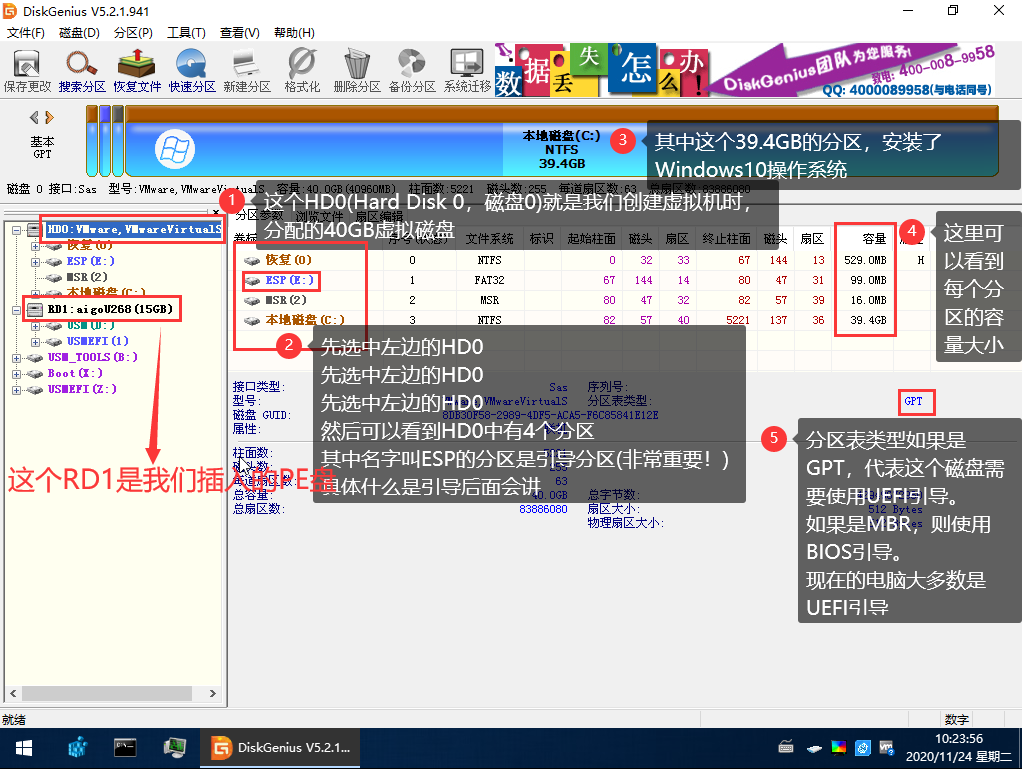
Task: Collapse the RD1 aigoU268 disk node
Action: [16, 310]
